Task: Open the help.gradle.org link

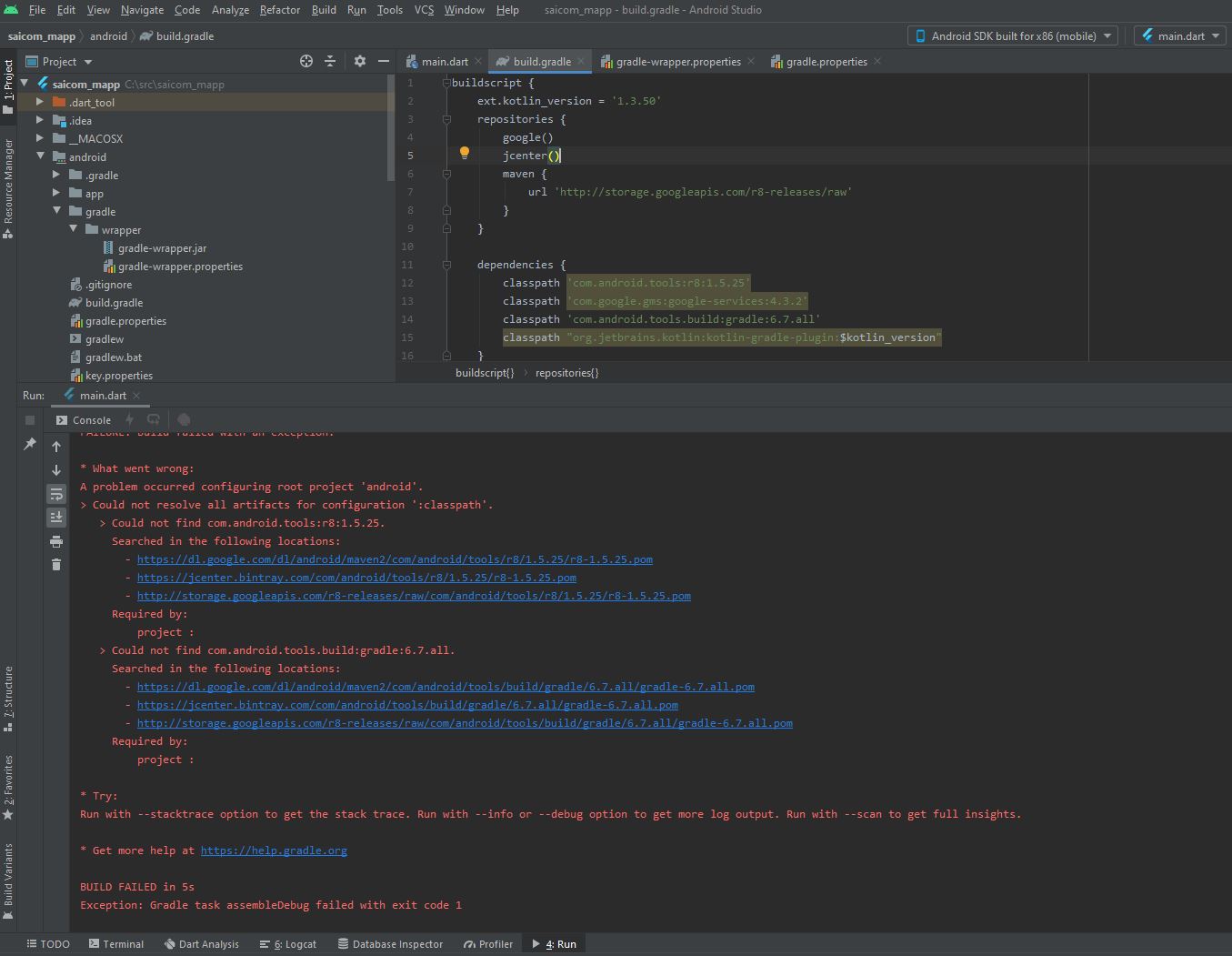Action: coord(274,850)
